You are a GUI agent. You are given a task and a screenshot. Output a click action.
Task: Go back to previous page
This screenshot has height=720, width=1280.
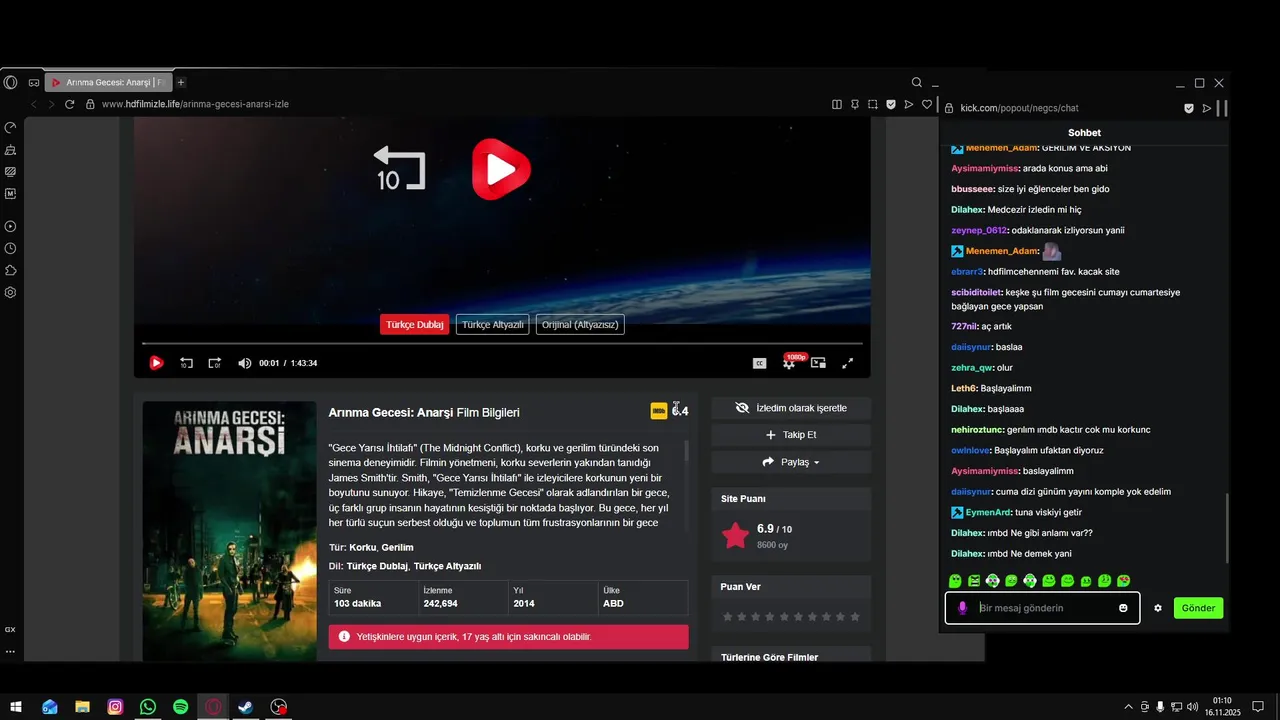[33, 104]
